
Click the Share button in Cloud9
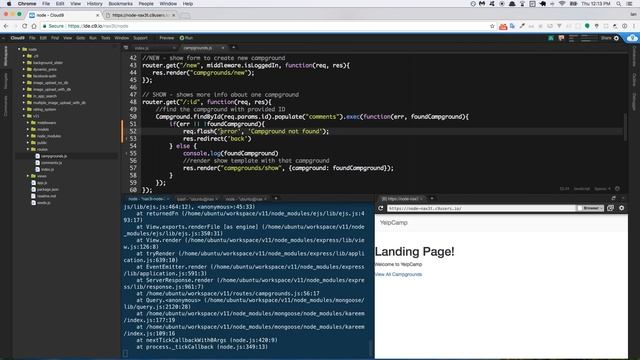pos(606,38)
